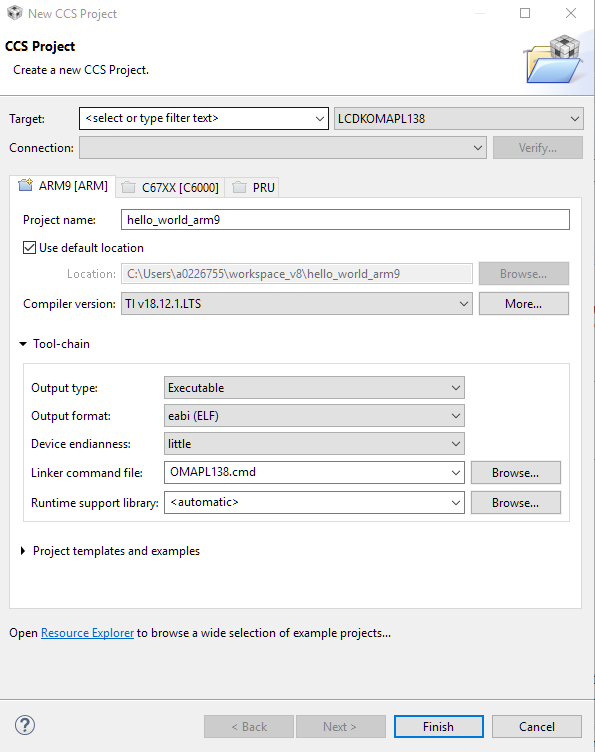Click the Verify... button
595x752 pixels.
pos(538,148)
